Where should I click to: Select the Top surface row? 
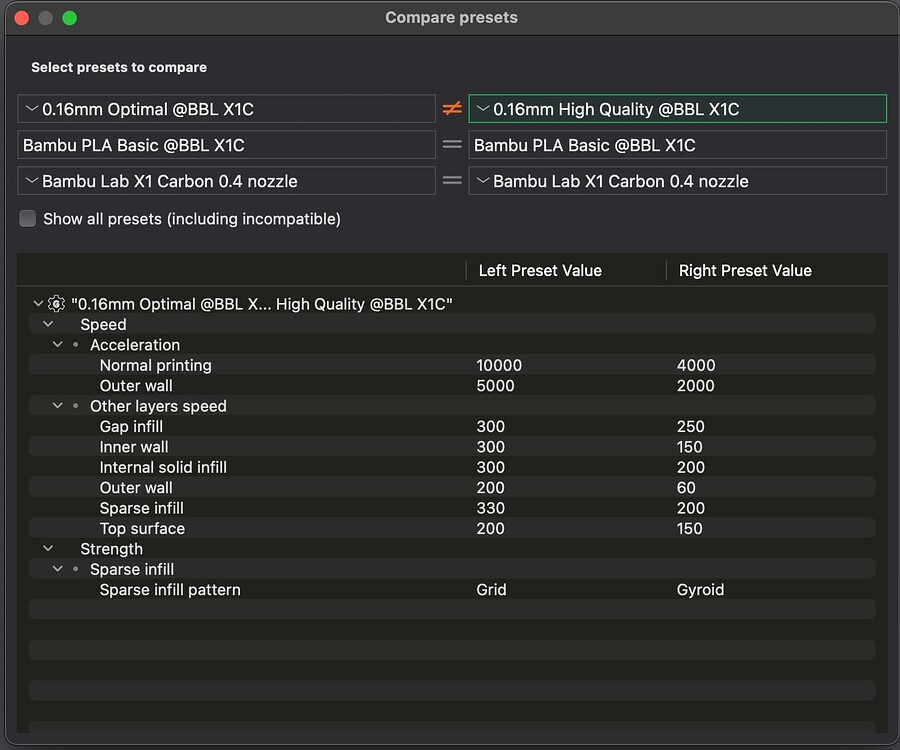pos(452,529)
